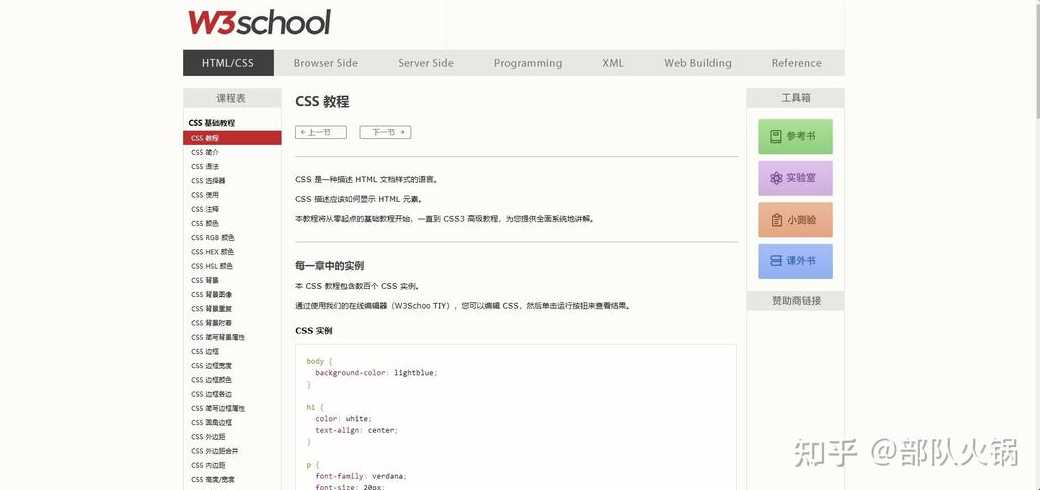The height and width of the screenshot is (490, 1040).
Task: Click the CSS 基础教程 sidebar heading
Action: click(x=212, y=123)
